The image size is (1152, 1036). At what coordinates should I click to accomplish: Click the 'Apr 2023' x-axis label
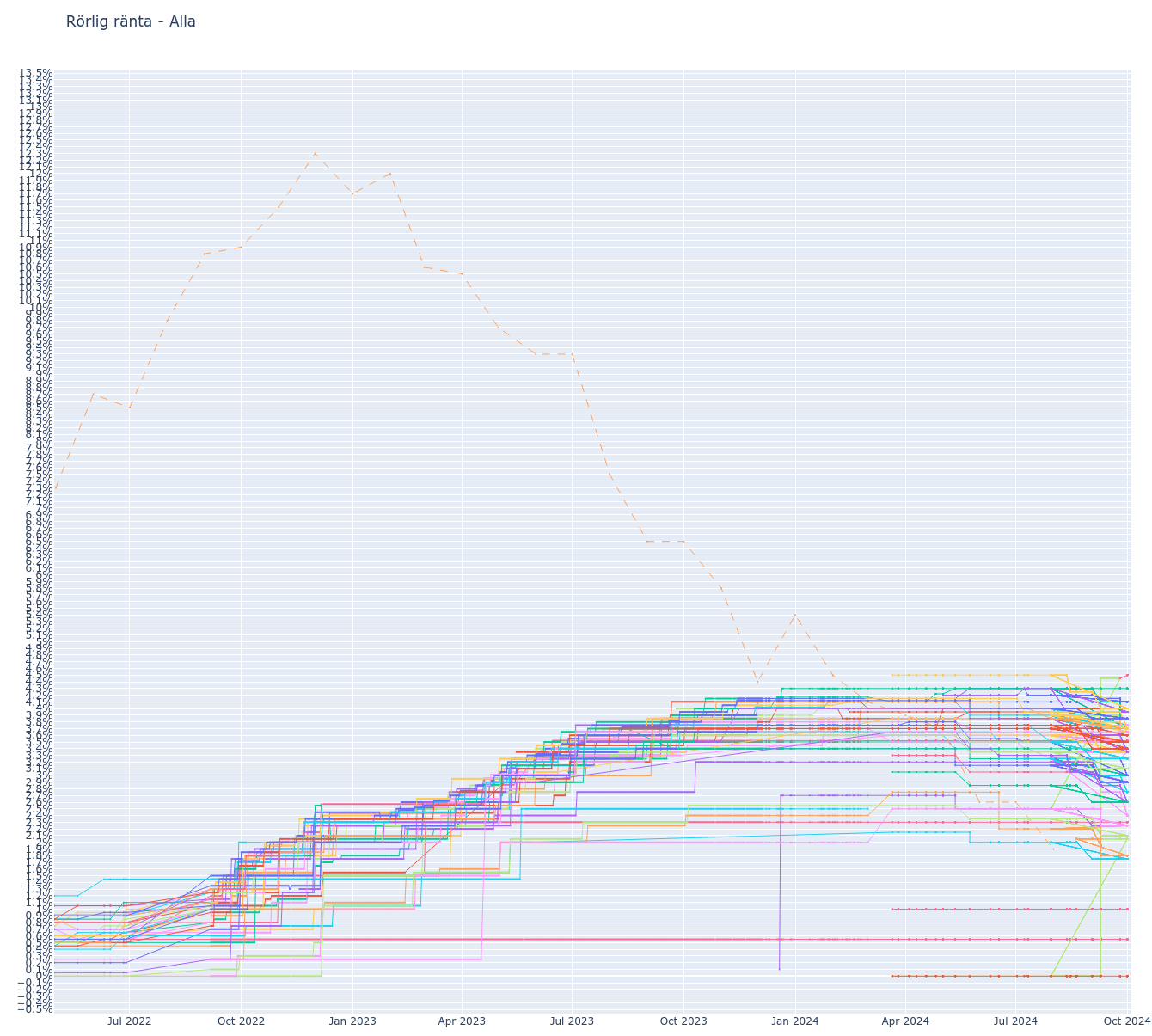pos(462,1021)
